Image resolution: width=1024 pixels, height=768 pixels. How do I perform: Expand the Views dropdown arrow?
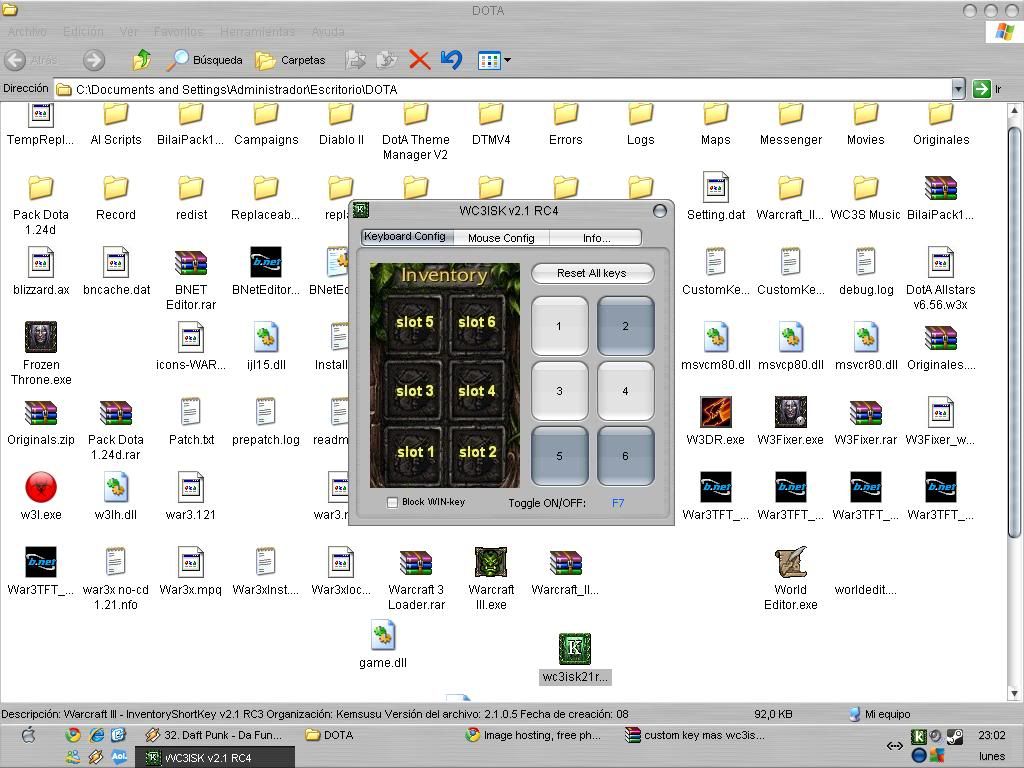[x=507, y=60]
